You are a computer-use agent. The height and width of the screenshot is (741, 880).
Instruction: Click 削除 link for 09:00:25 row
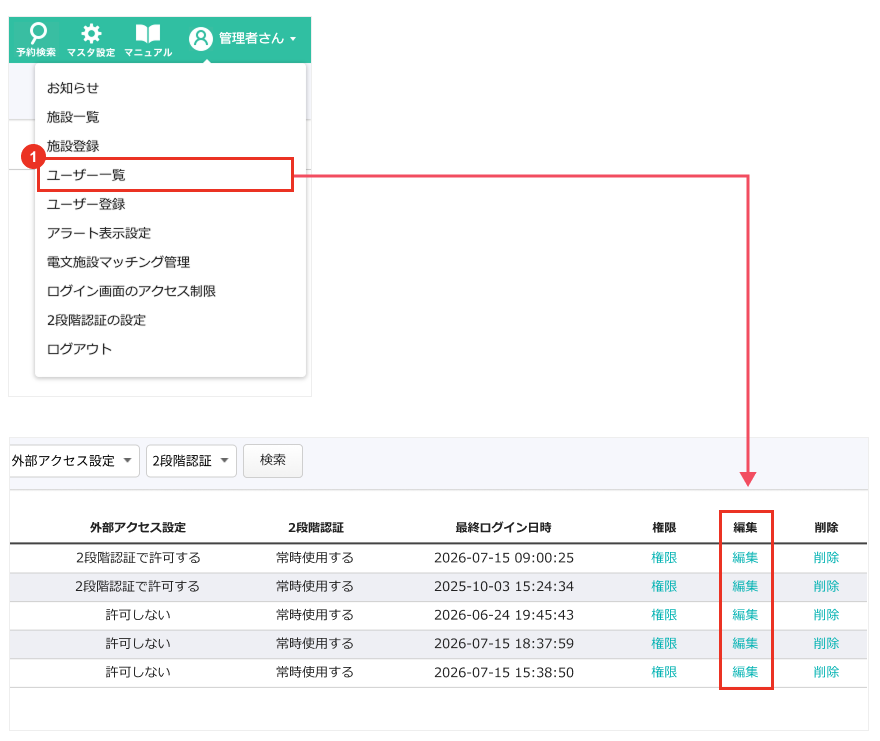point(826,557)
